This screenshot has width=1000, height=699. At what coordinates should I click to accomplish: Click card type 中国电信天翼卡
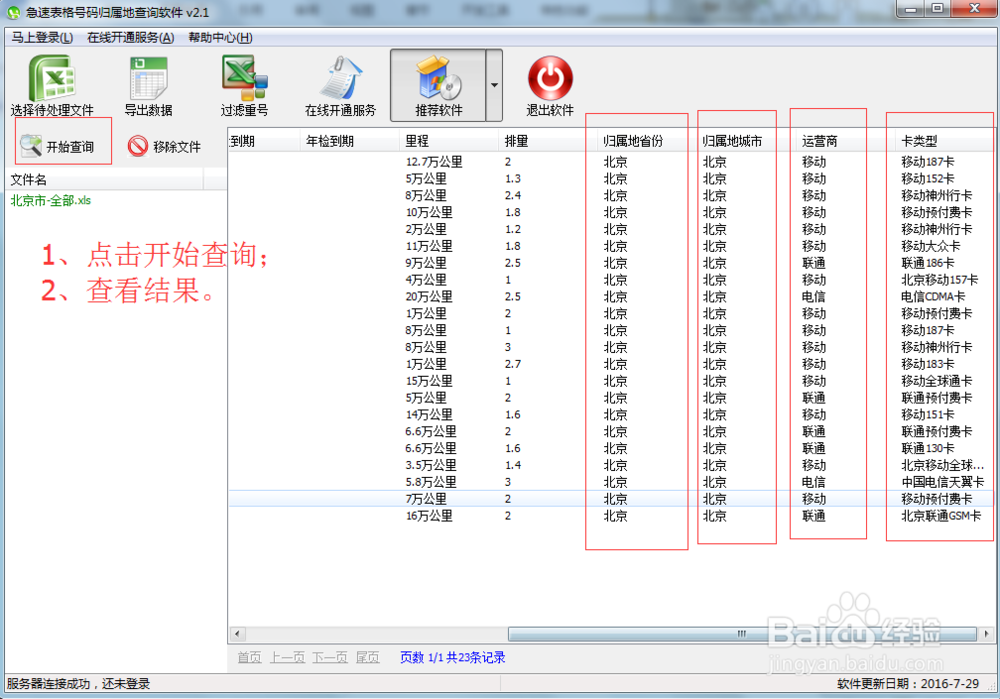click(x=942, y=482)
